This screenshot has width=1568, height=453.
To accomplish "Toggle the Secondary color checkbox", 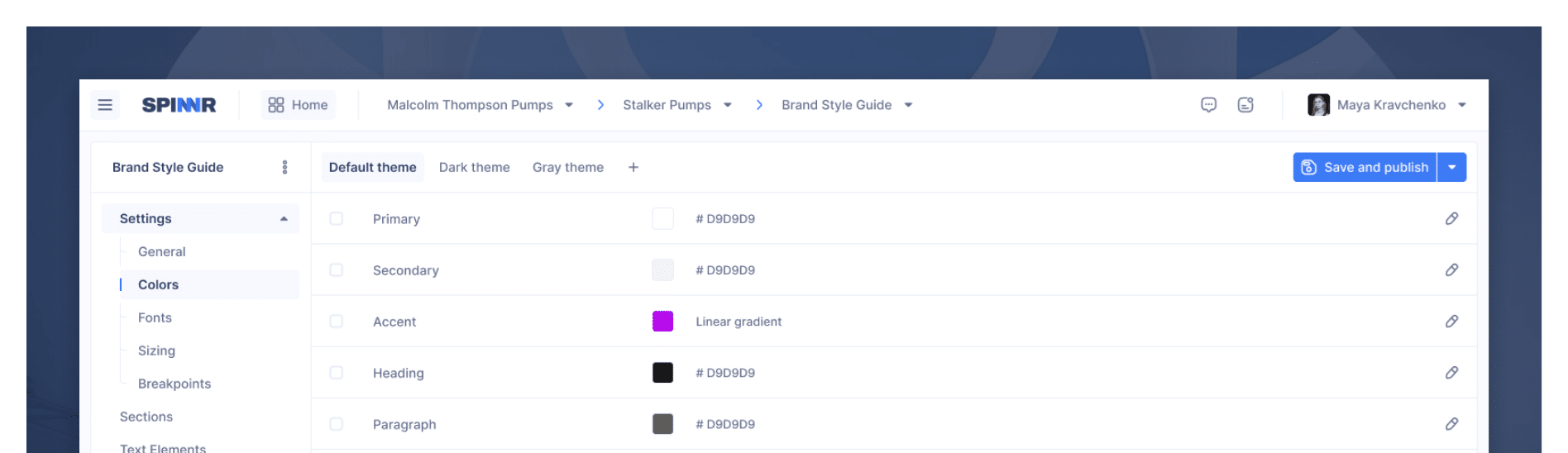I will [337, 270].
